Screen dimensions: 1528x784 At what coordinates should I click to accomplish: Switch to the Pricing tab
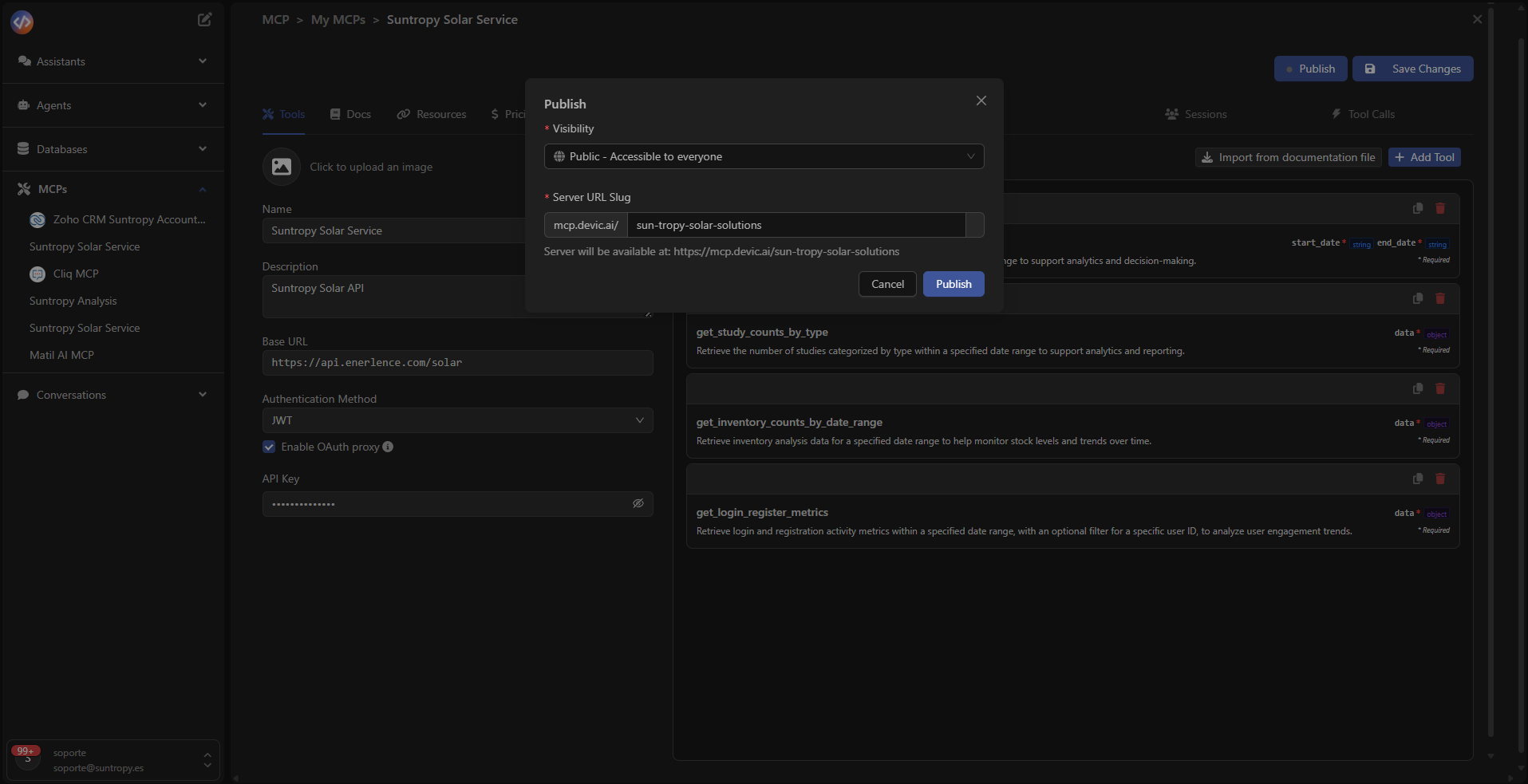pos(508,114)
